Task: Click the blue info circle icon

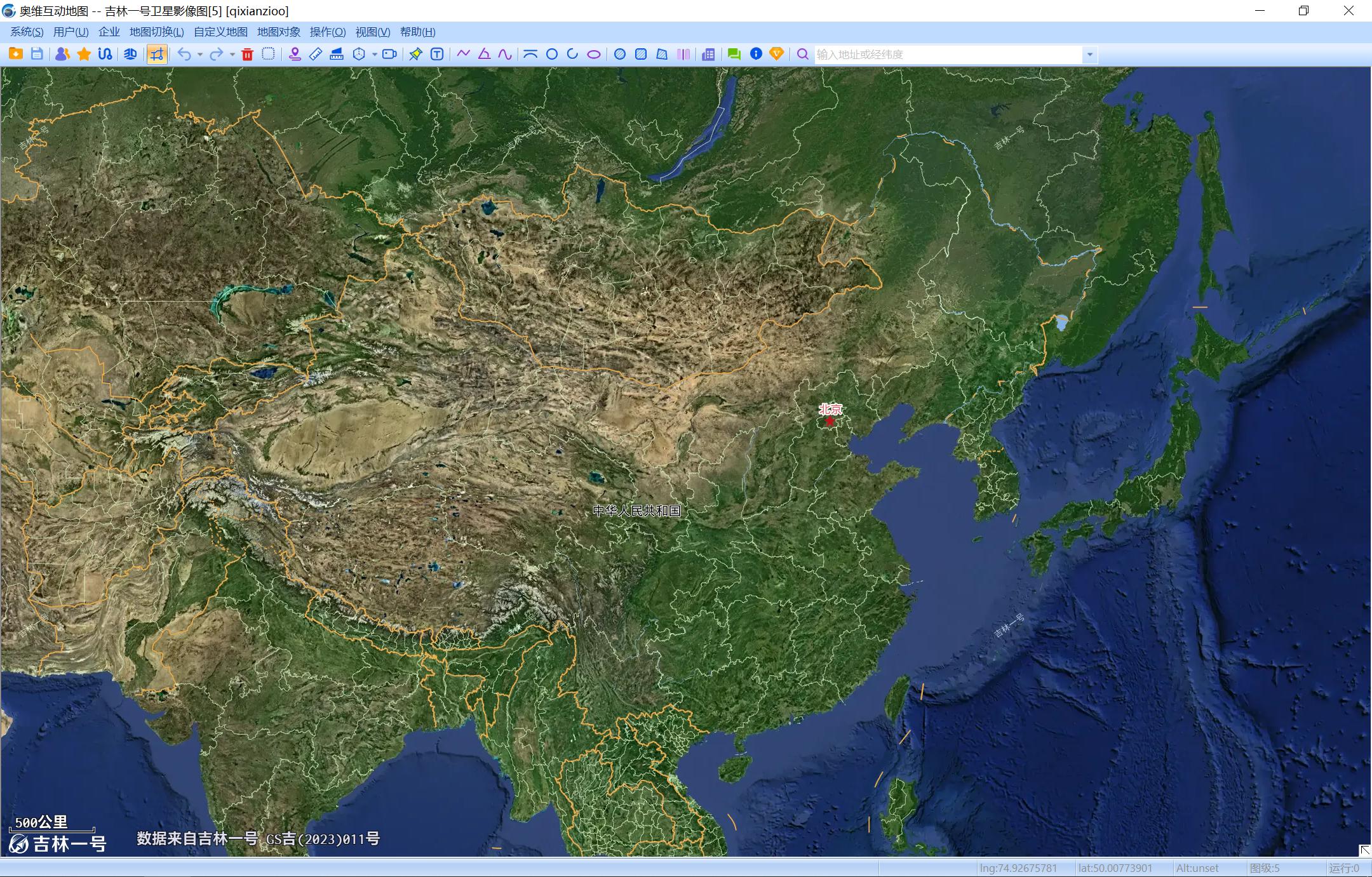Action: click(756, 54)
